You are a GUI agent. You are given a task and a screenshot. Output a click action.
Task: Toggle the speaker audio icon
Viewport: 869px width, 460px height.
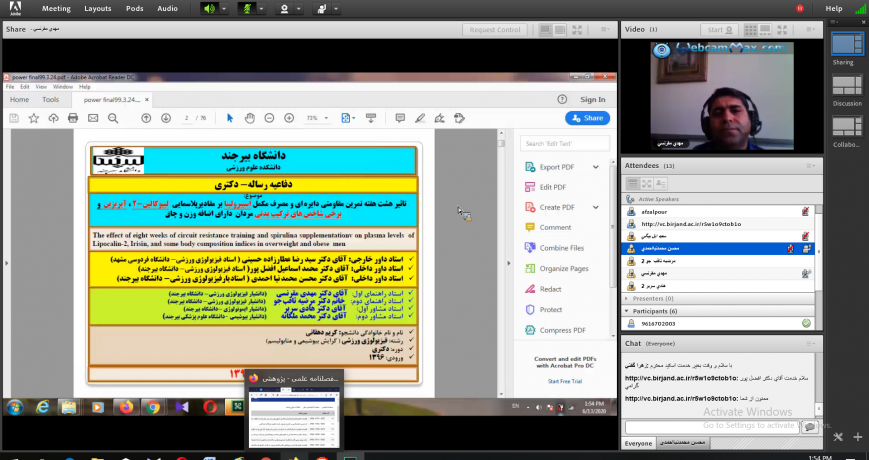209,8
